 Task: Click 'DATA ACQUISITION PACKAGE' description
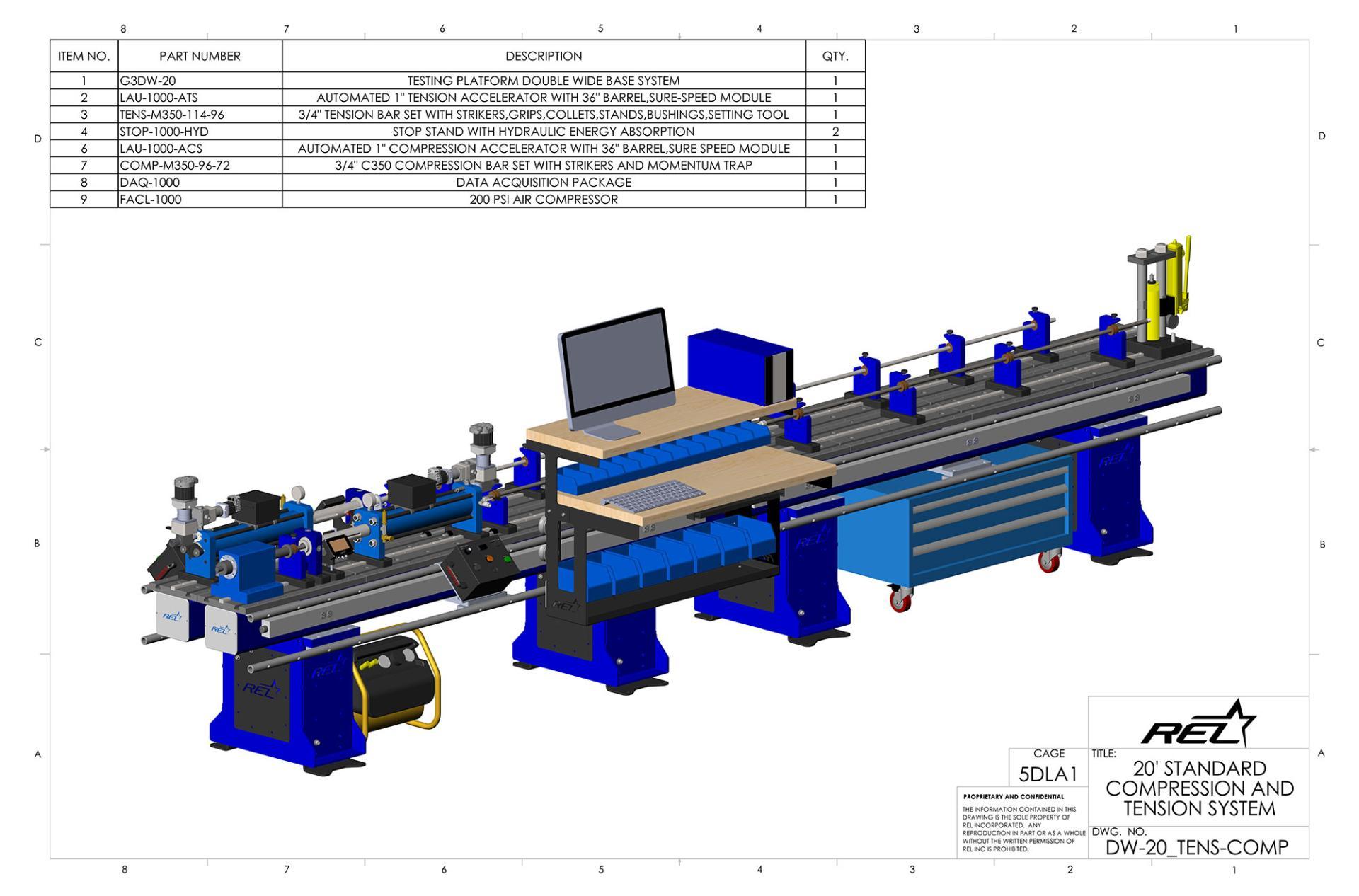(544, 183)
